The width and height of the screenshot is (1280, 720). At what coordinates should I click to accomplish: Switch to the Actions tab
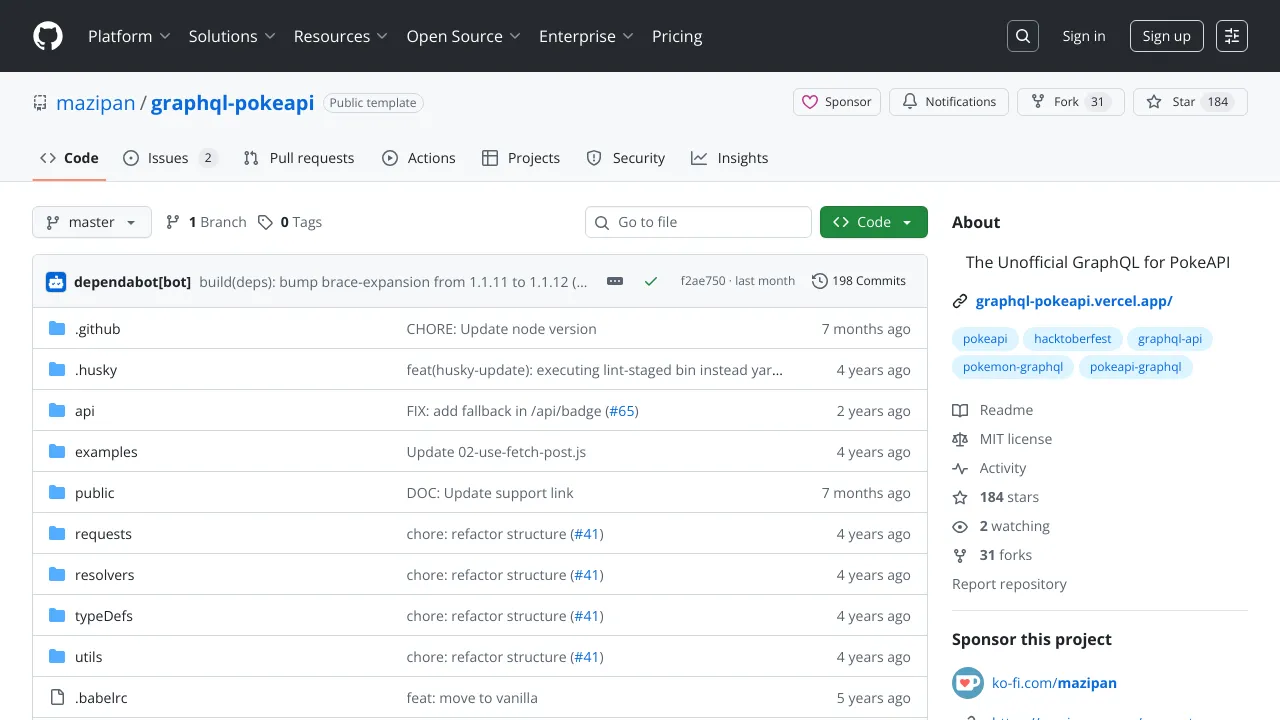(x=418, y=158)
